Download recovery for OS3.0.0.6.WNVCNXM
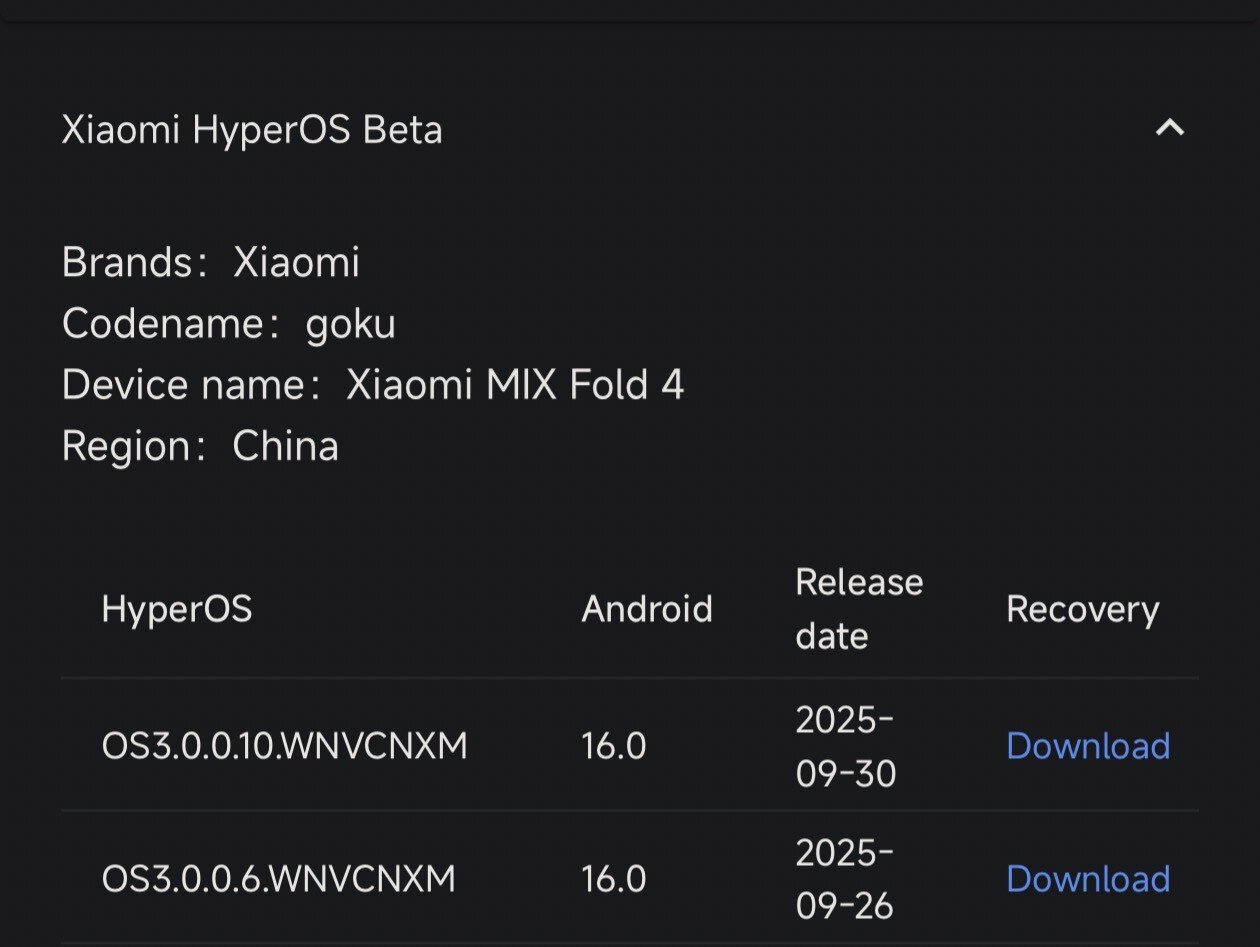The image size is (1260, 947). 1087,879
